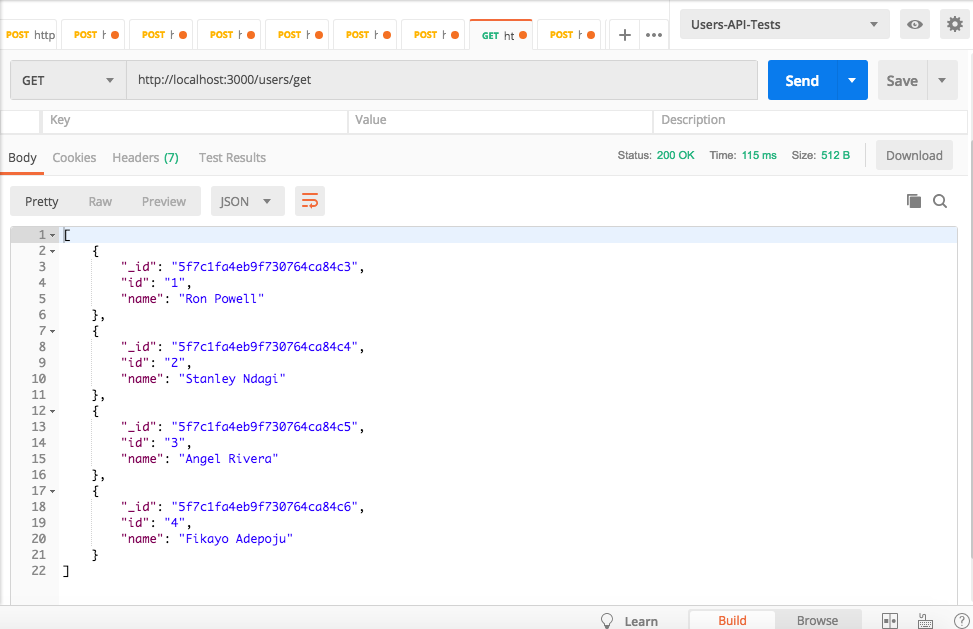The height and width of the screenshot is (629, 973).
Task: Open the Users-API-Tests environment dropdown
Action: [783, 23]
